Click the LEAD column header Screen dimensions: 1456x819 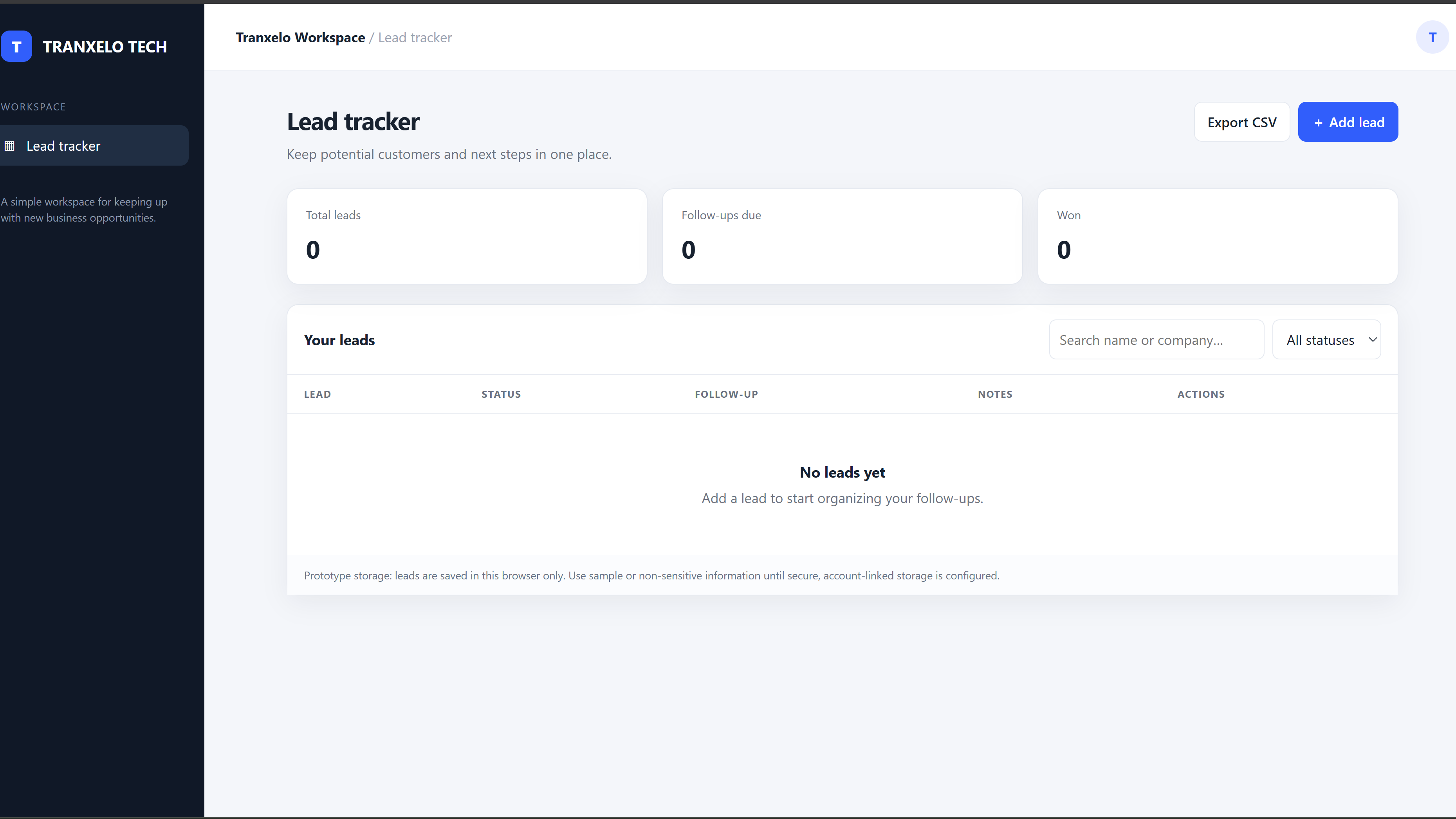pyautogui.click(x=318, y=395)
